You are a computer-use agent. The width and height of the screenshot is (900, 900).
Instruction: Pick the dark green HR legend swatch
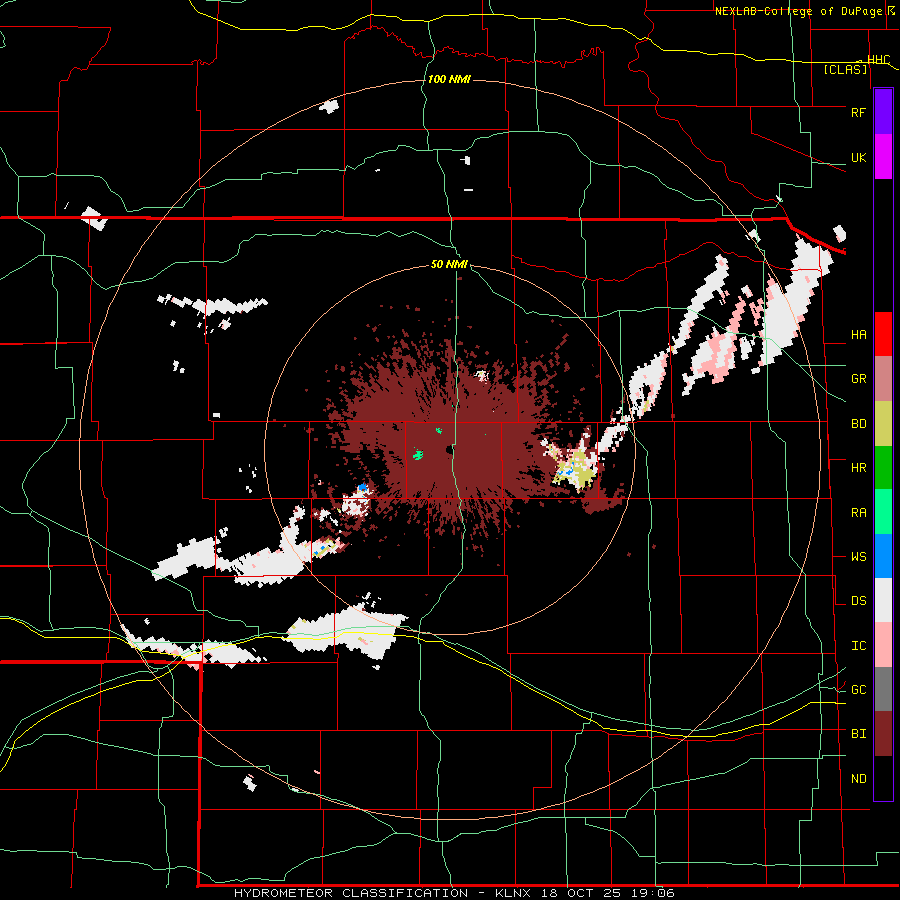883,468
